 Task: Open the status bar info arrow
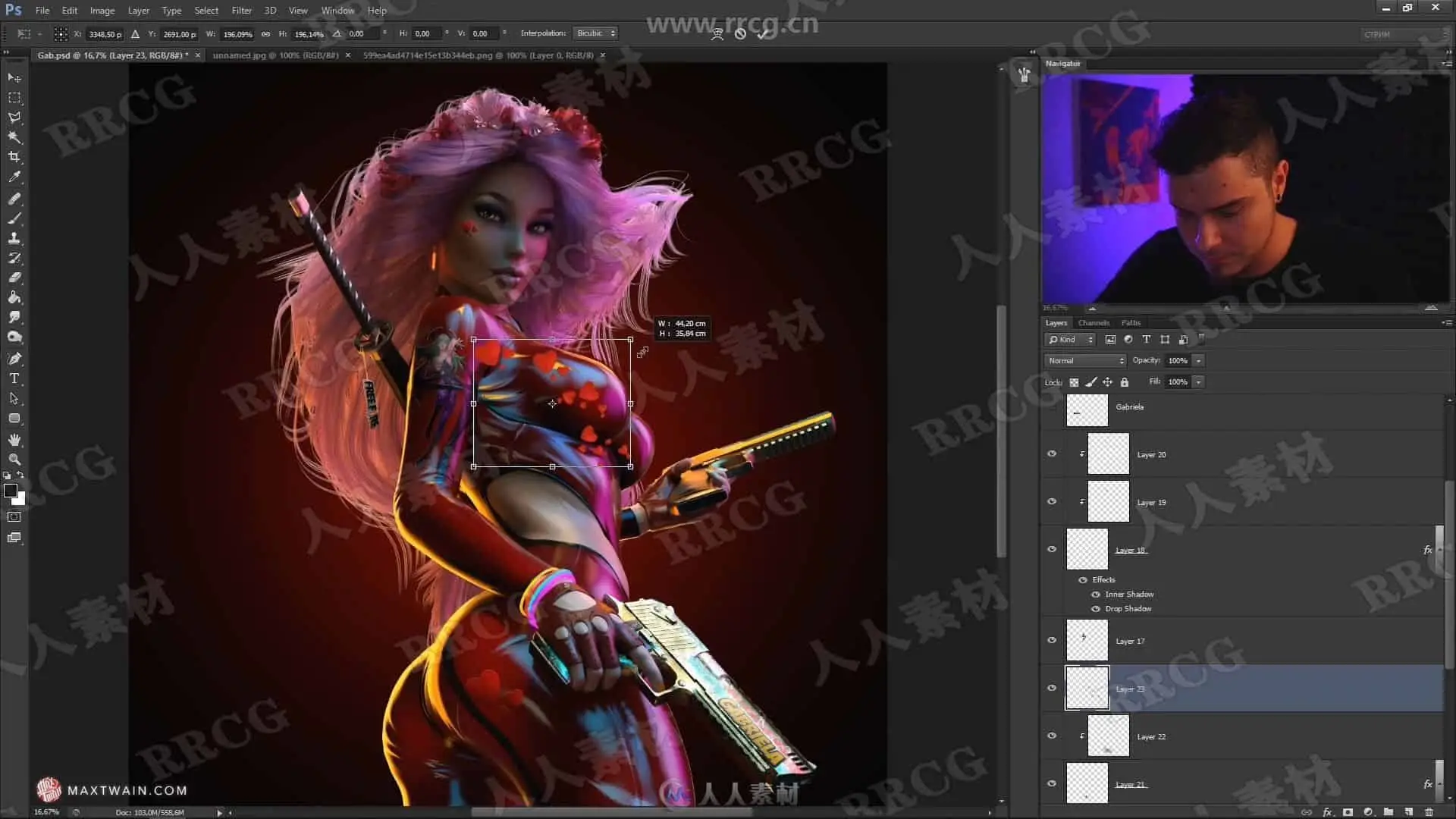point(220,812)
